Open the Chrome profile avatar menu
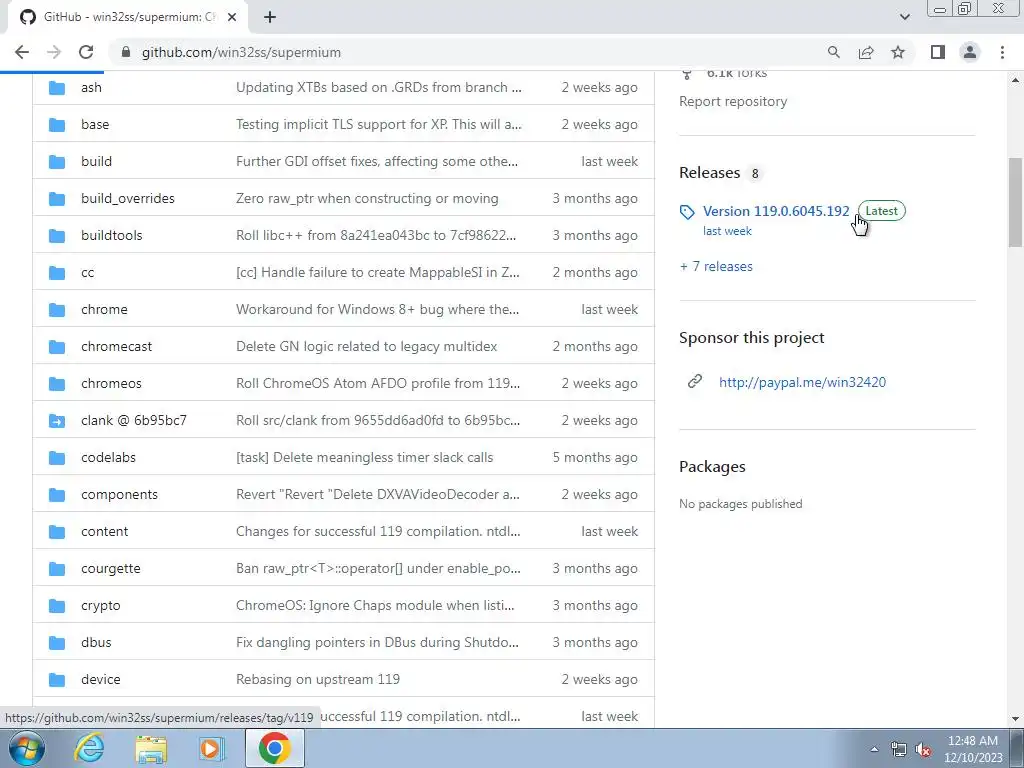Screen dimensions: 1024x768 [970, 52]
